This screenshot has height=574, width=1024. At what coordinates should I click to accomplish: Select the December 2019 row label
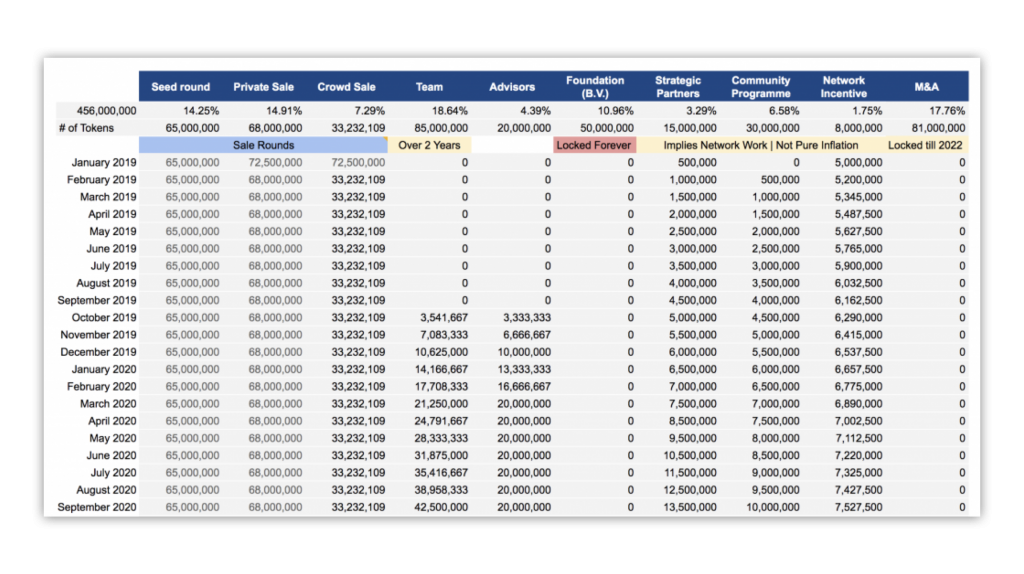click(x=98, y=352)
